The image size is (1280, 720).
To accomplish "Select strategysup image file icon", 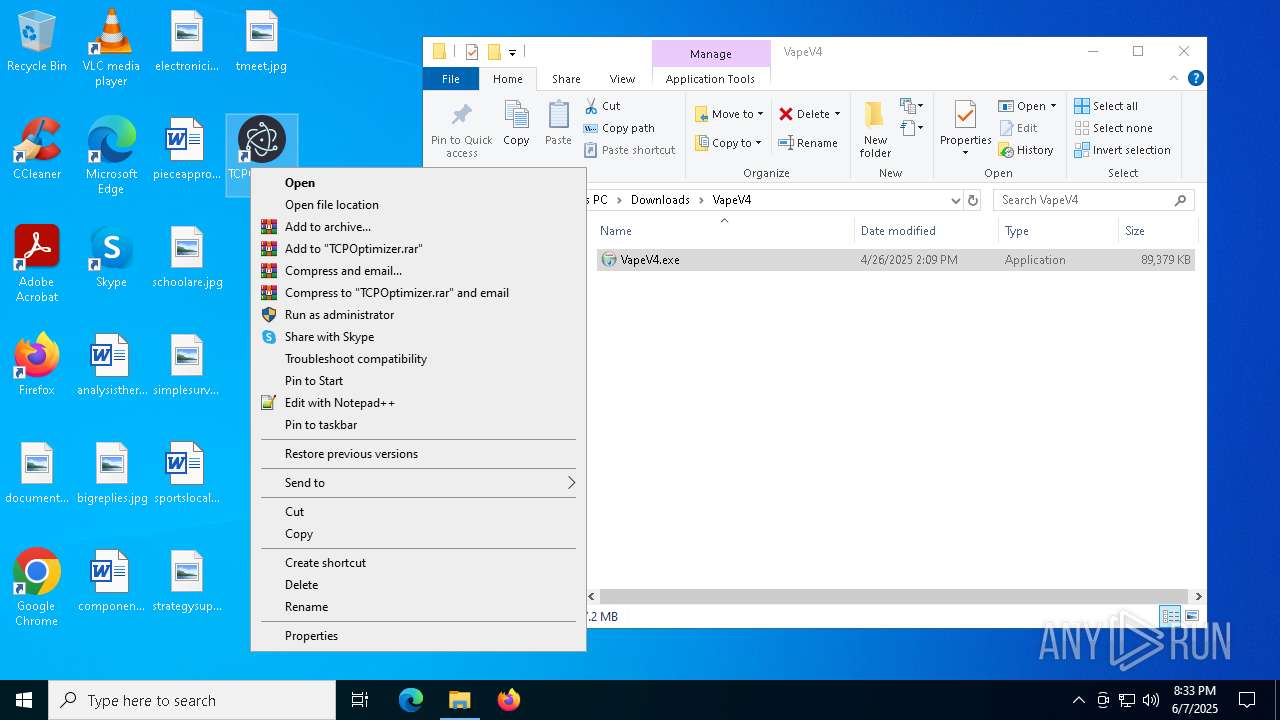I will (187, 580).
